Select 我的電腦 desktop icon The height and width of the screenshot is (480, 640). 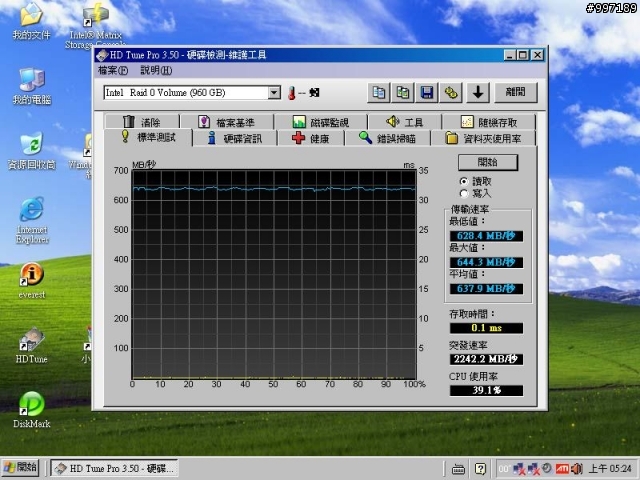(x=31, y=87)
